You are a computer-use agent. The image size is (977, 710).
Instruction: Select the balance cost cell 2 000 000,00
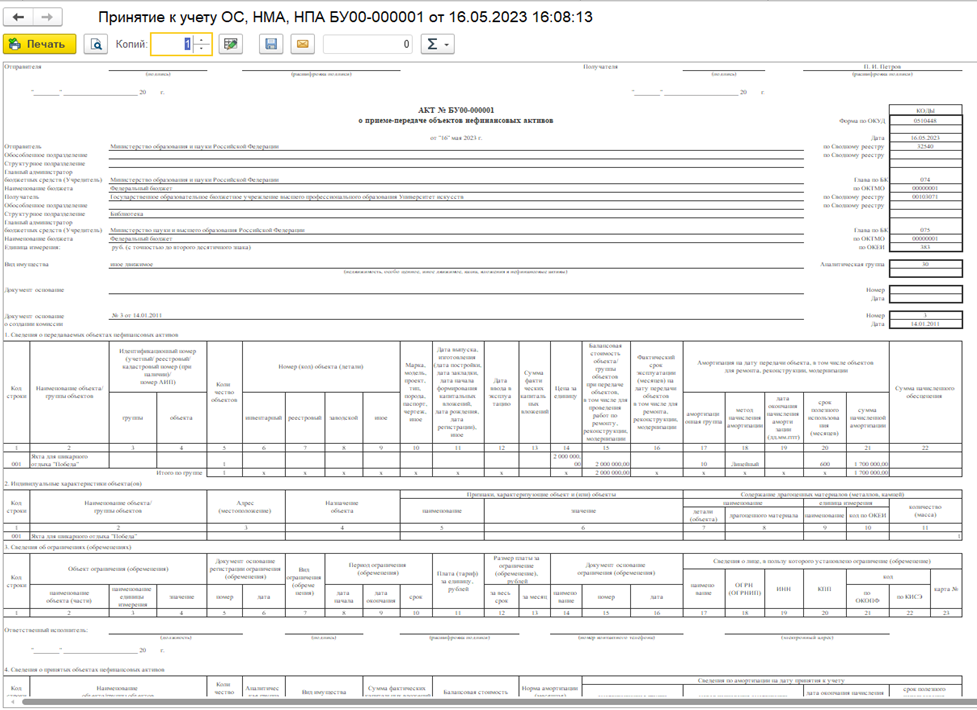605,464
